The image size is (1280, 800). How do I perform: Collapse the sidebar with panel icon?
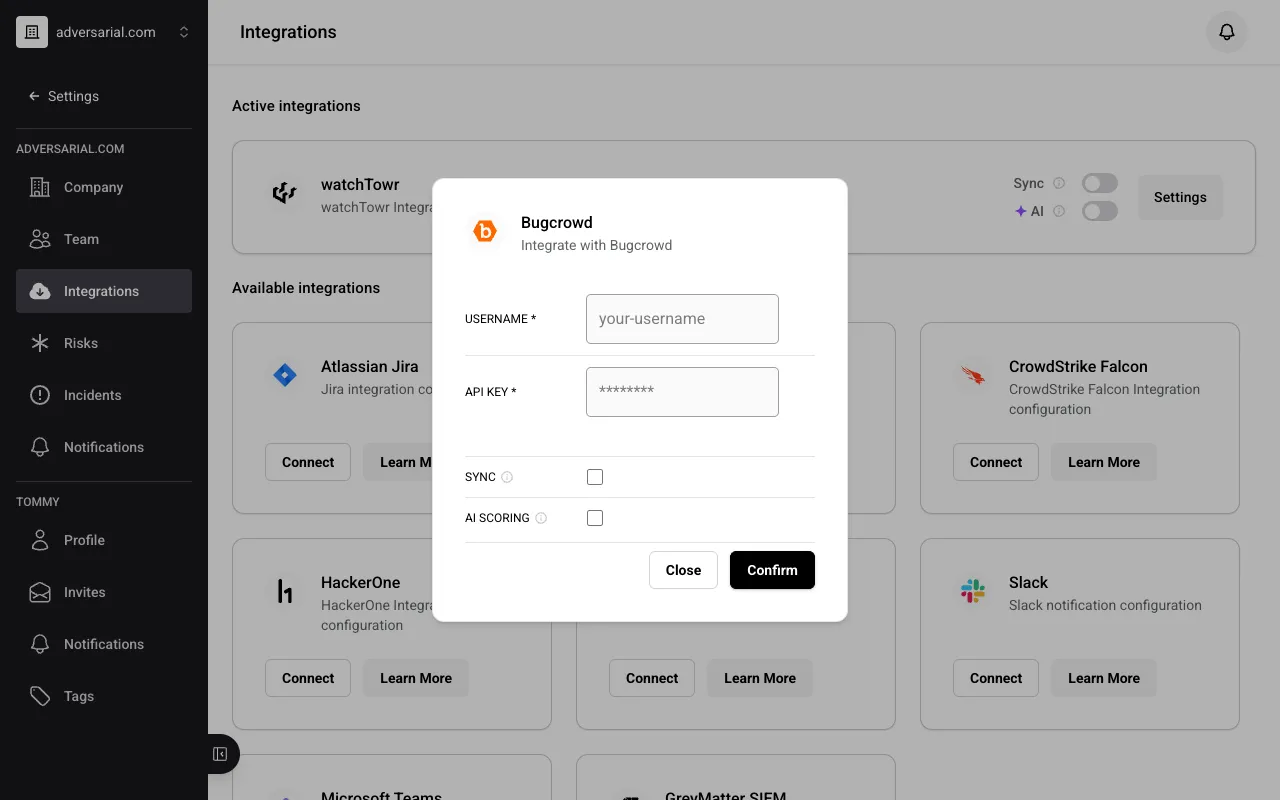click(220, 754)
